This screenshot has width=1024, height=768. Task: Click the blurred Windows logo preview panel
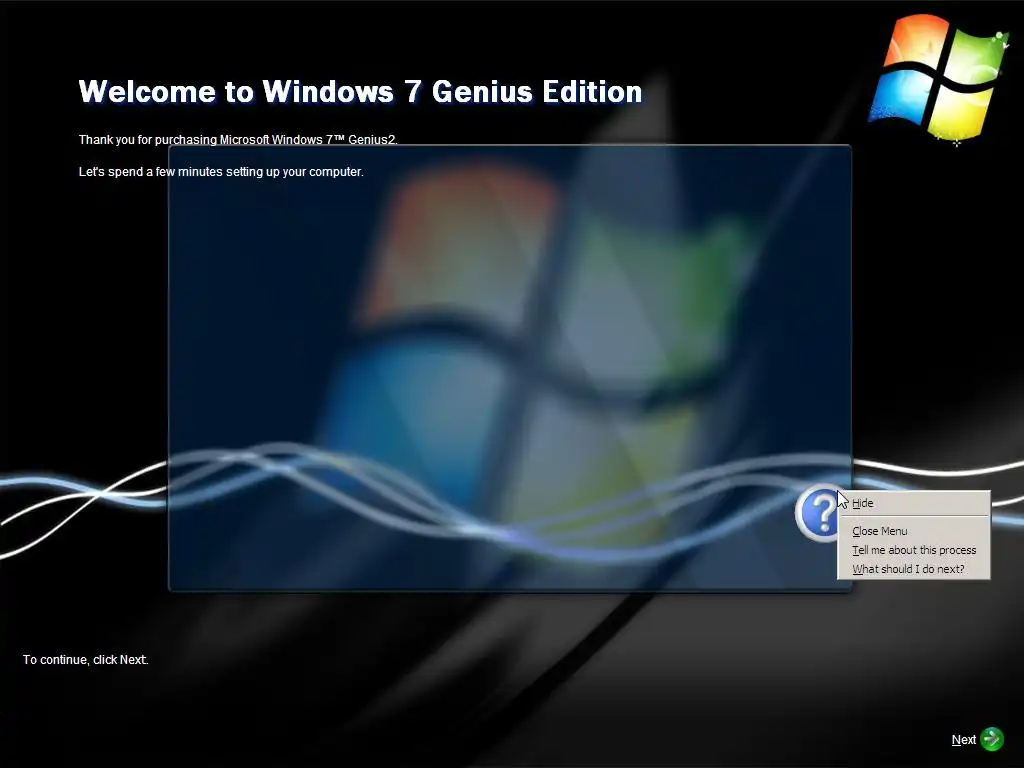point(510,368)
